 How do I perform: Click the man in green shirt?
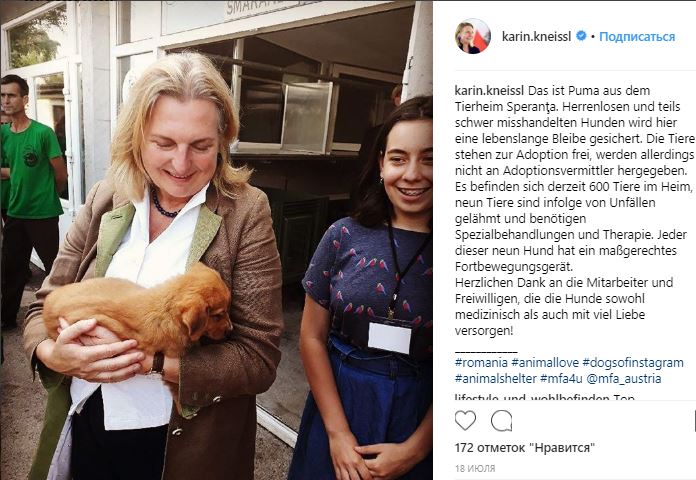(32, 200)
